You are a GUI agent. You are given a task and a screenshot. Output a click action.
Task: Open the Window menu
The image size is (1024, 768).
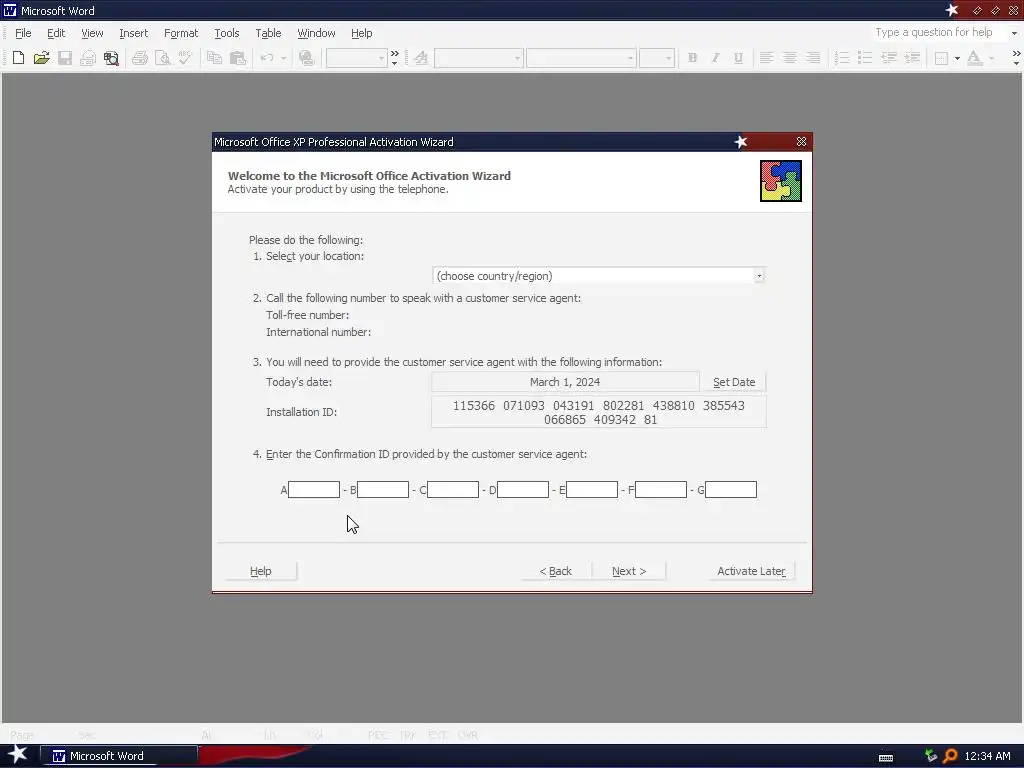click(x=316, y=33)
